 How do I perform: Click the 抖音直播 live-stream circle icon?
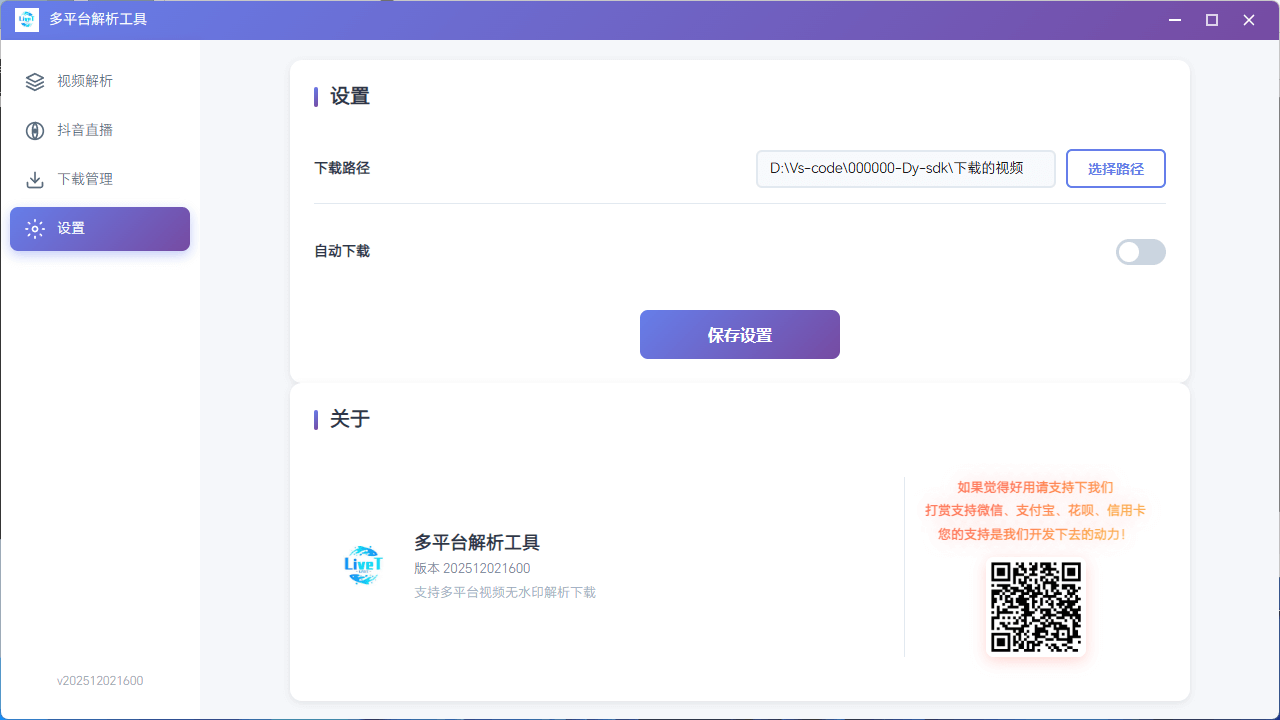35,130
